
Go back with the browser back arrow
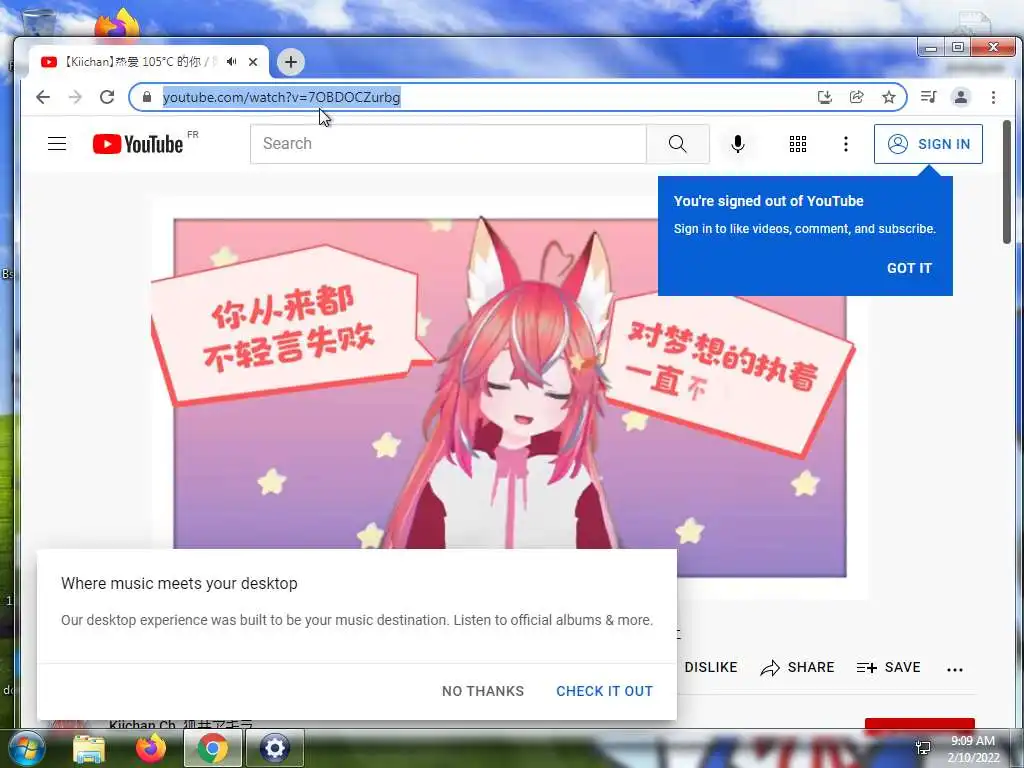tap(43, 97)
